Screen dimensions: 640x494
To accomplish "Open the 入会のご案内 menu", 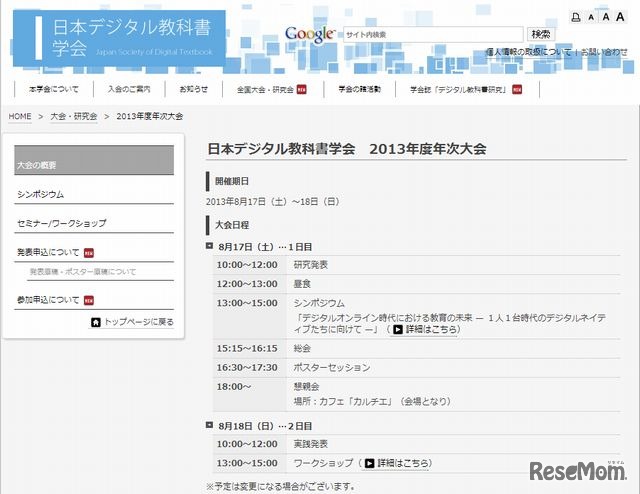I will (129, 89).
